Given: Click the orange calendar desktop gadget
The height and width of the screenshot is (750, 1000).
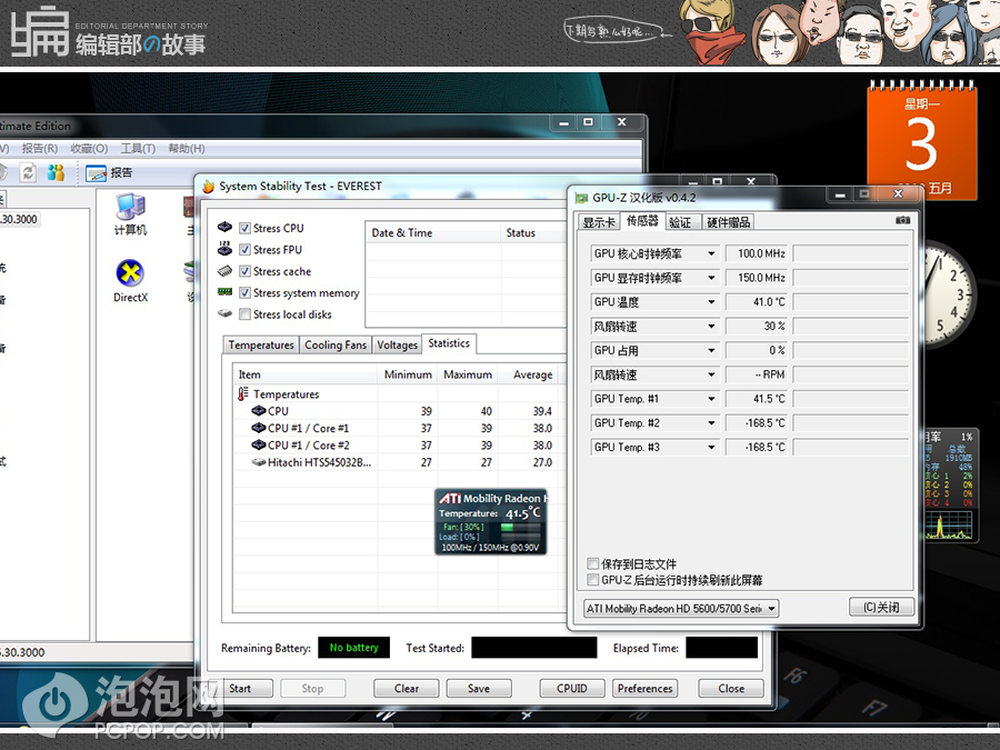Looking at the screenshot, I should (x=922, y=142).
